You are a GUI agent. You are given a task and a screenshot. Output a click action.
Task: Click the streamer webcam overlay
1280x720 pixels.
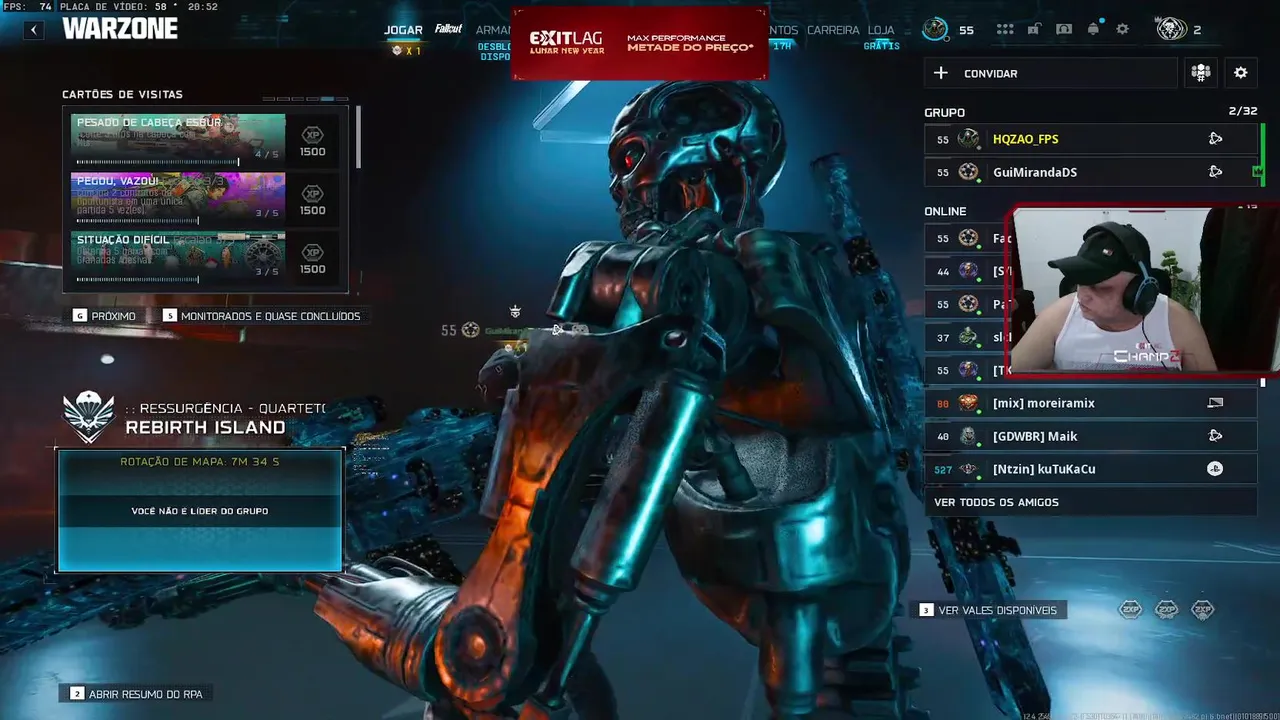coord(1145,291)
